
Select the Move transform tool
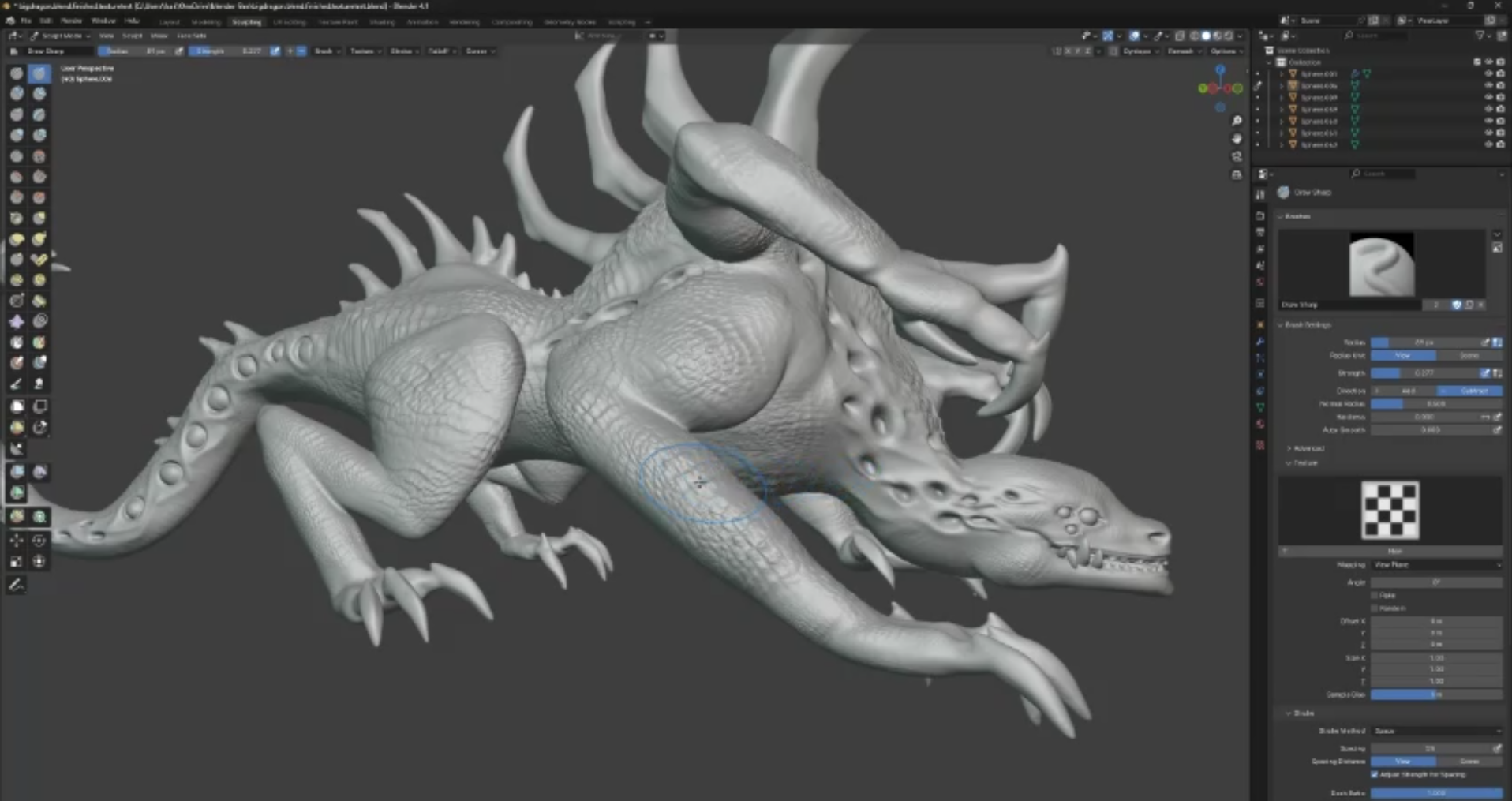(x=17, y=540)
